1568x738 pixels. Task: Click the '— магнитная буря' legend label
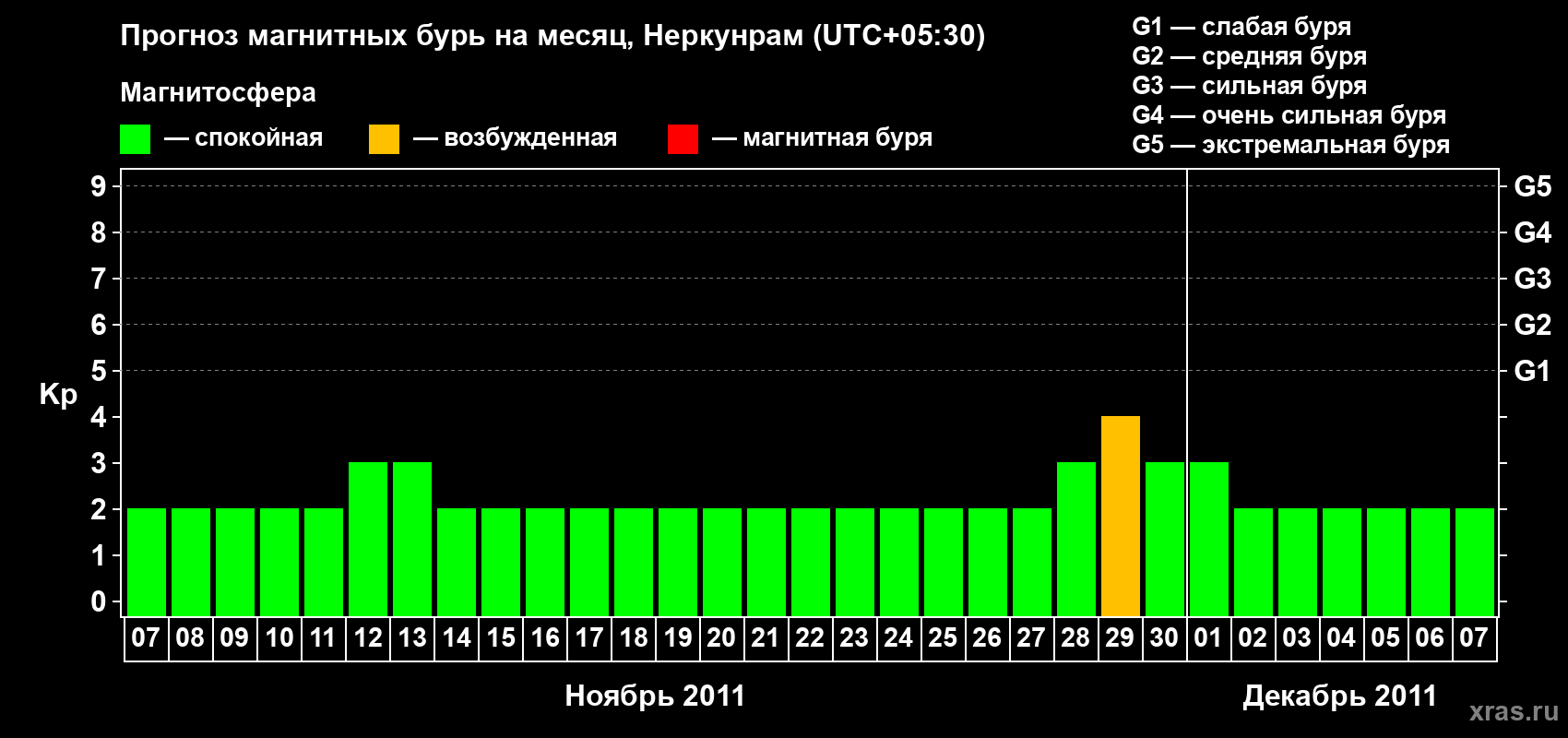822,138
